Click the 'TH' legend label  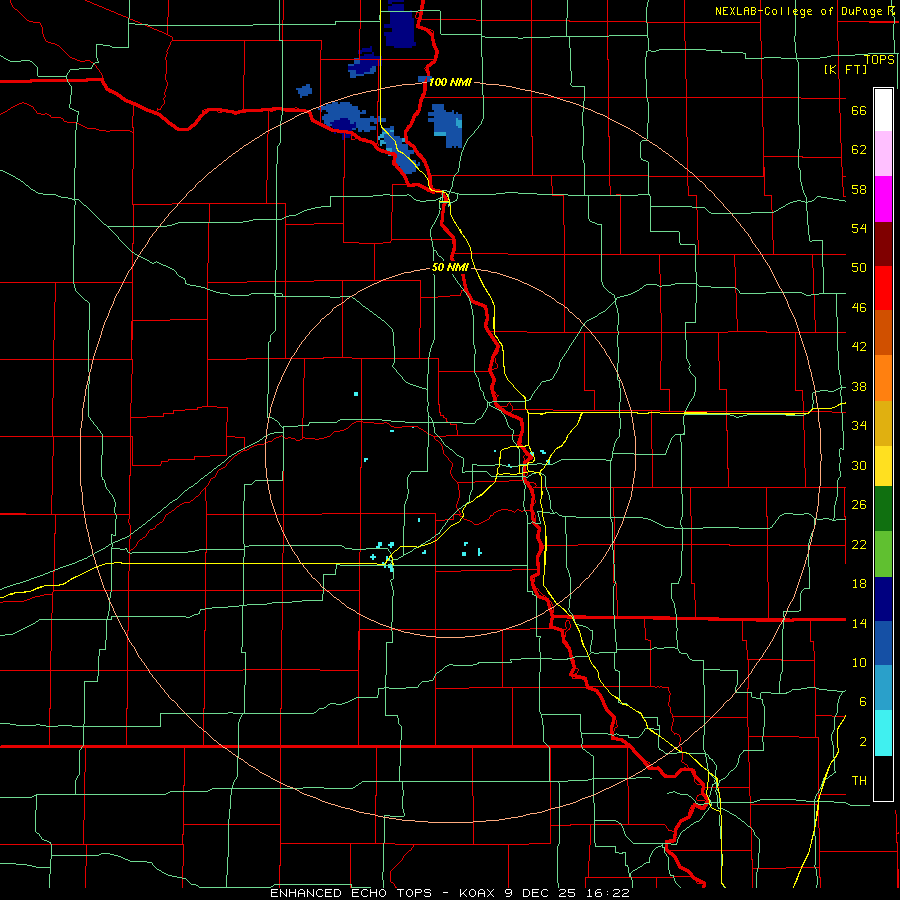click(x=859, y=781)
